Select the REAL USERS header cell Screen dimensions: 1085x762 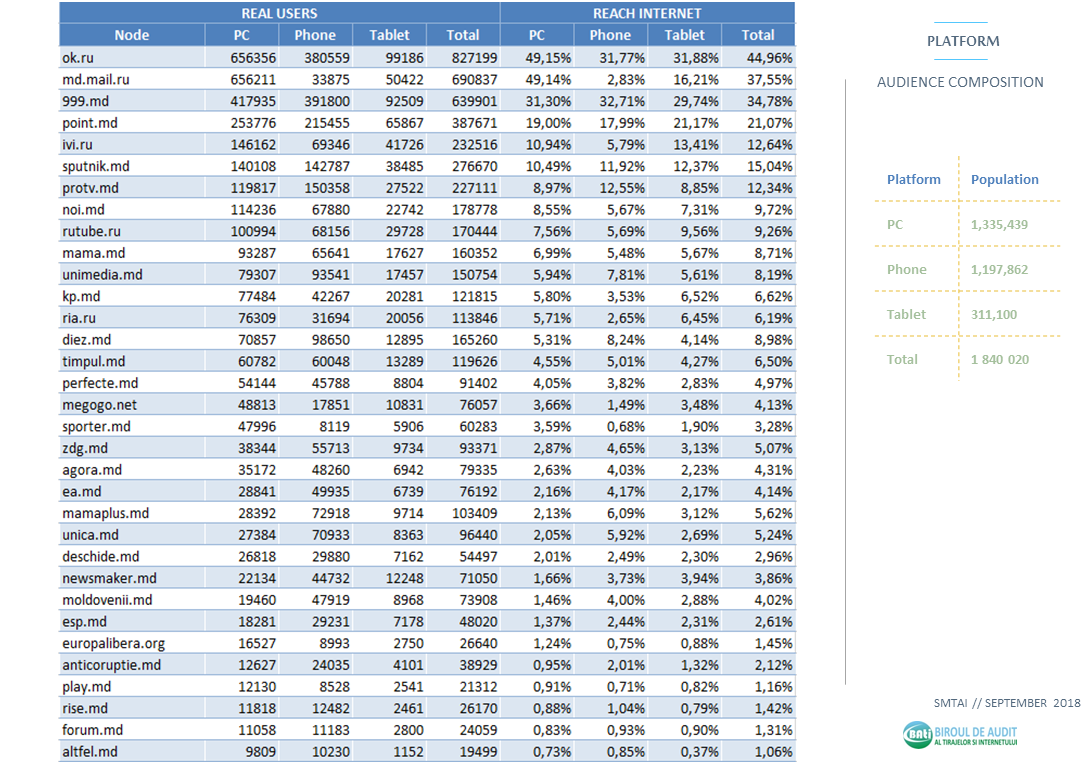pos(280,13)
